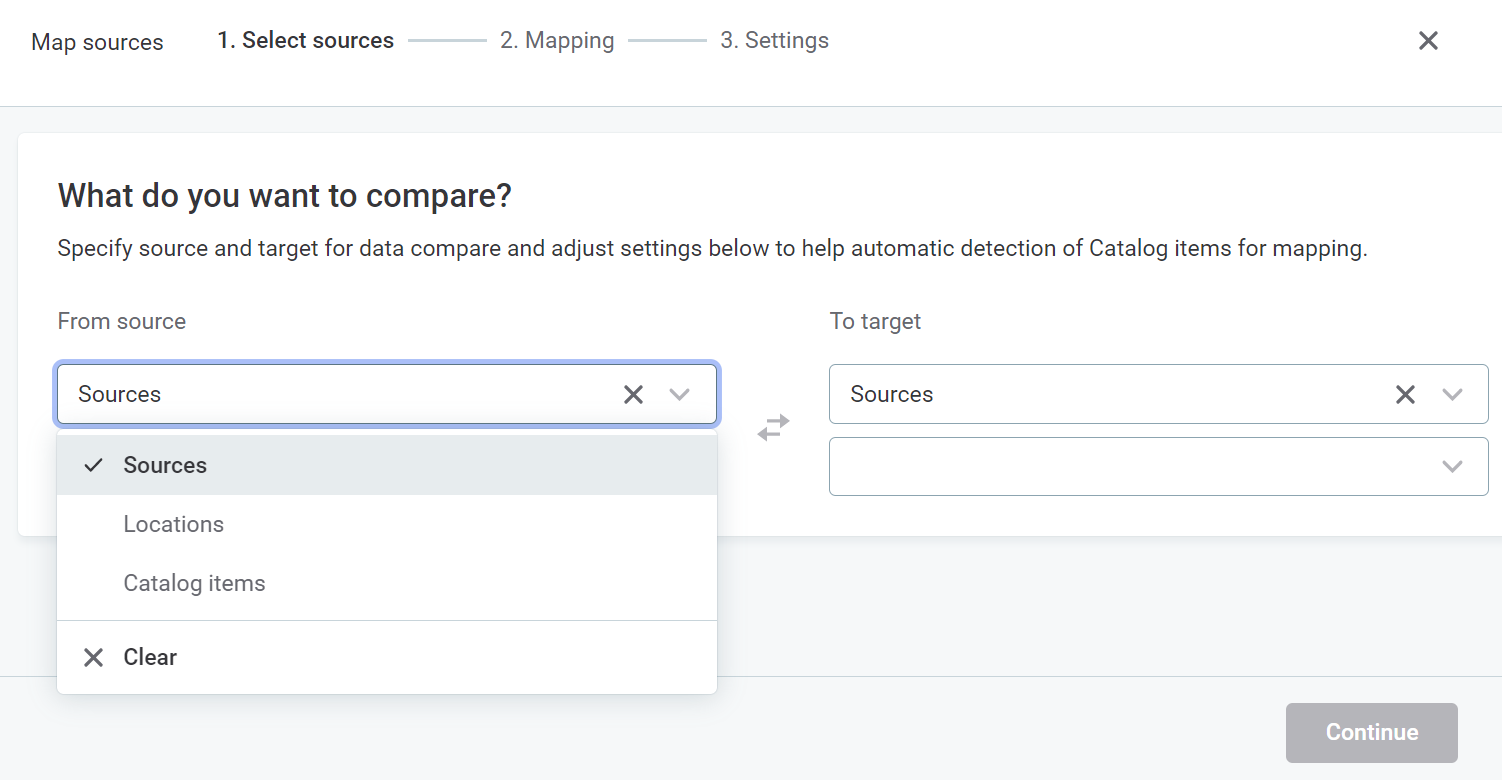Open step 3 Settings
The image size is (1502, 780).
click(x=774, y=41)
